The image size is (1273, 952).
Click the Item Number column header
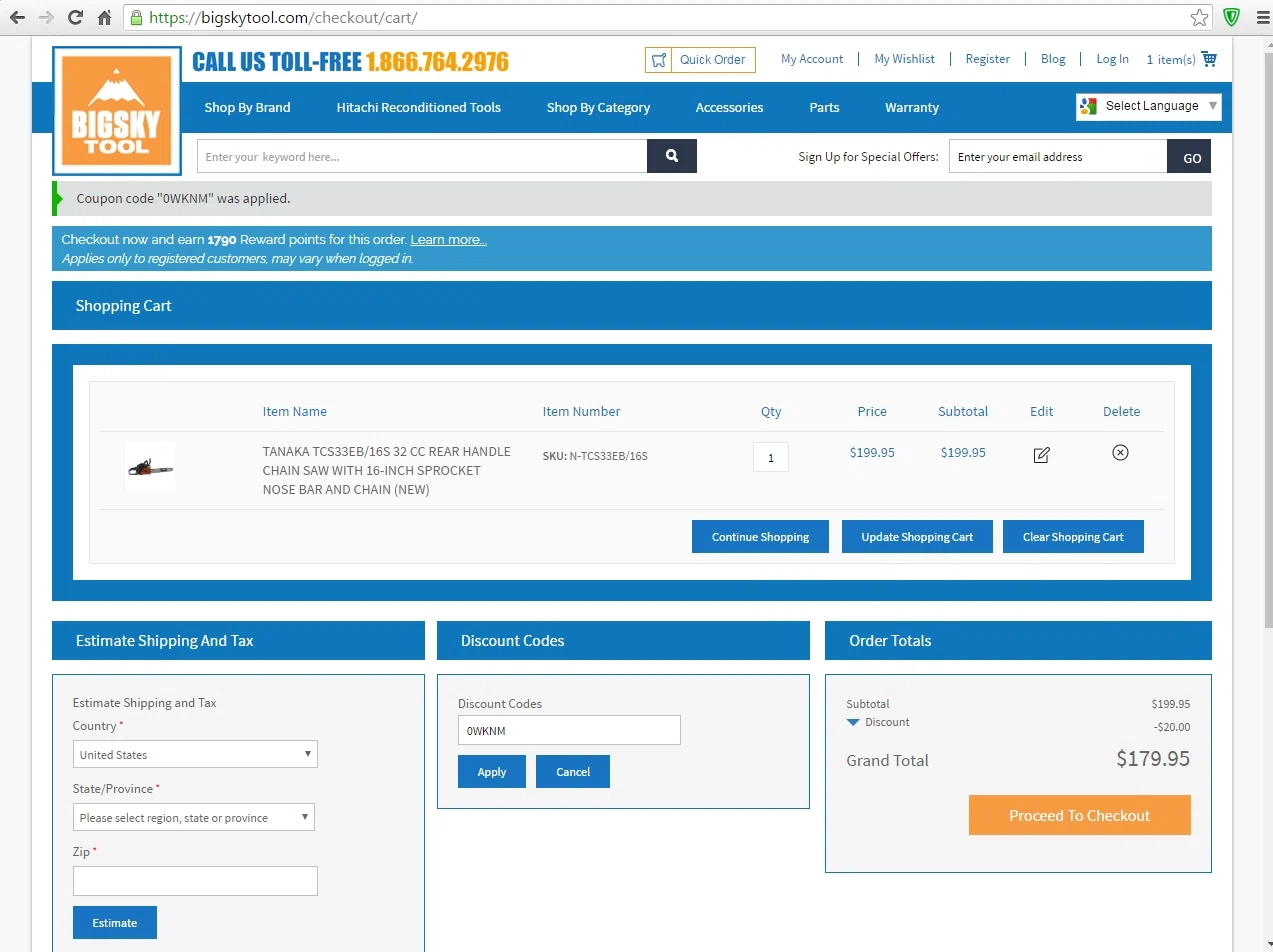pos(581,411)
